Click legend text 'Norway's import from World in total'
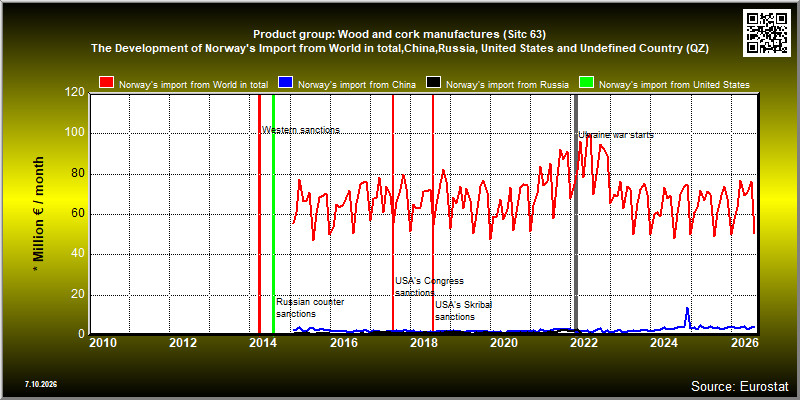The width and height of the screenshot is (800, 400). (193, 85)
